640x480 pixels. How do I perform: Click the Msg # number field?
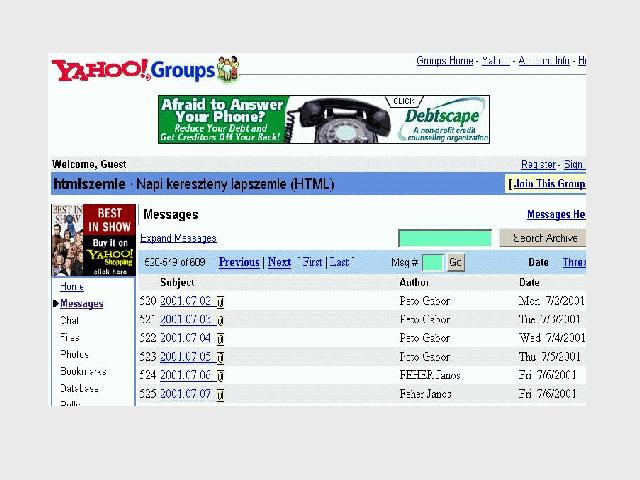433,262
